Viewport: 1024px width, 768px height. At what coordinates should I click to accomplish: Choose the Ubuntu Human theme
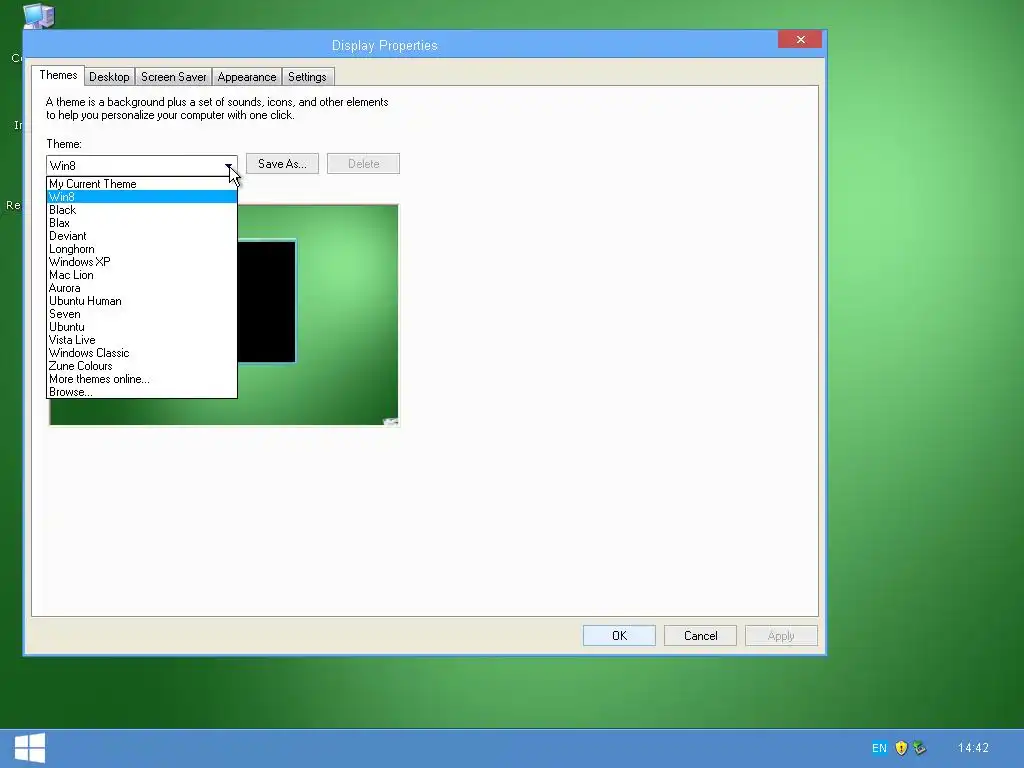(x=142, y=301)
